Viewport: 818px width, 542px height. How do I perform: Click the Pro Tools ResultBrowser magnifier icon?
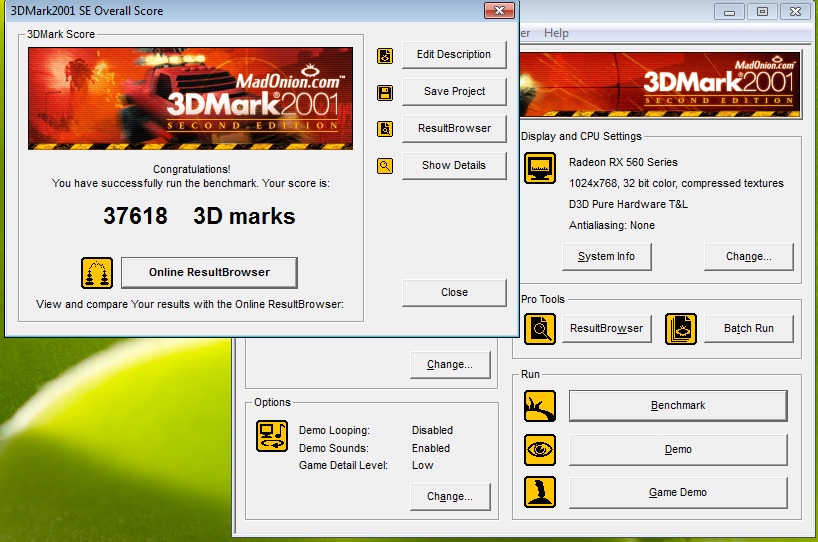[540, 329]
